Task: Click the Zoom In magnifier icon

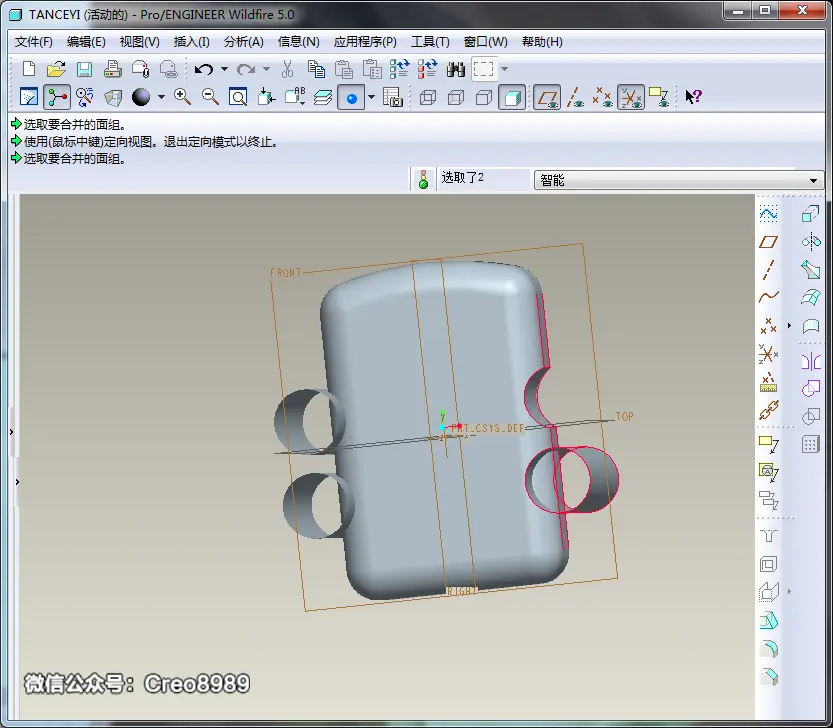Action: click(182, 97)
